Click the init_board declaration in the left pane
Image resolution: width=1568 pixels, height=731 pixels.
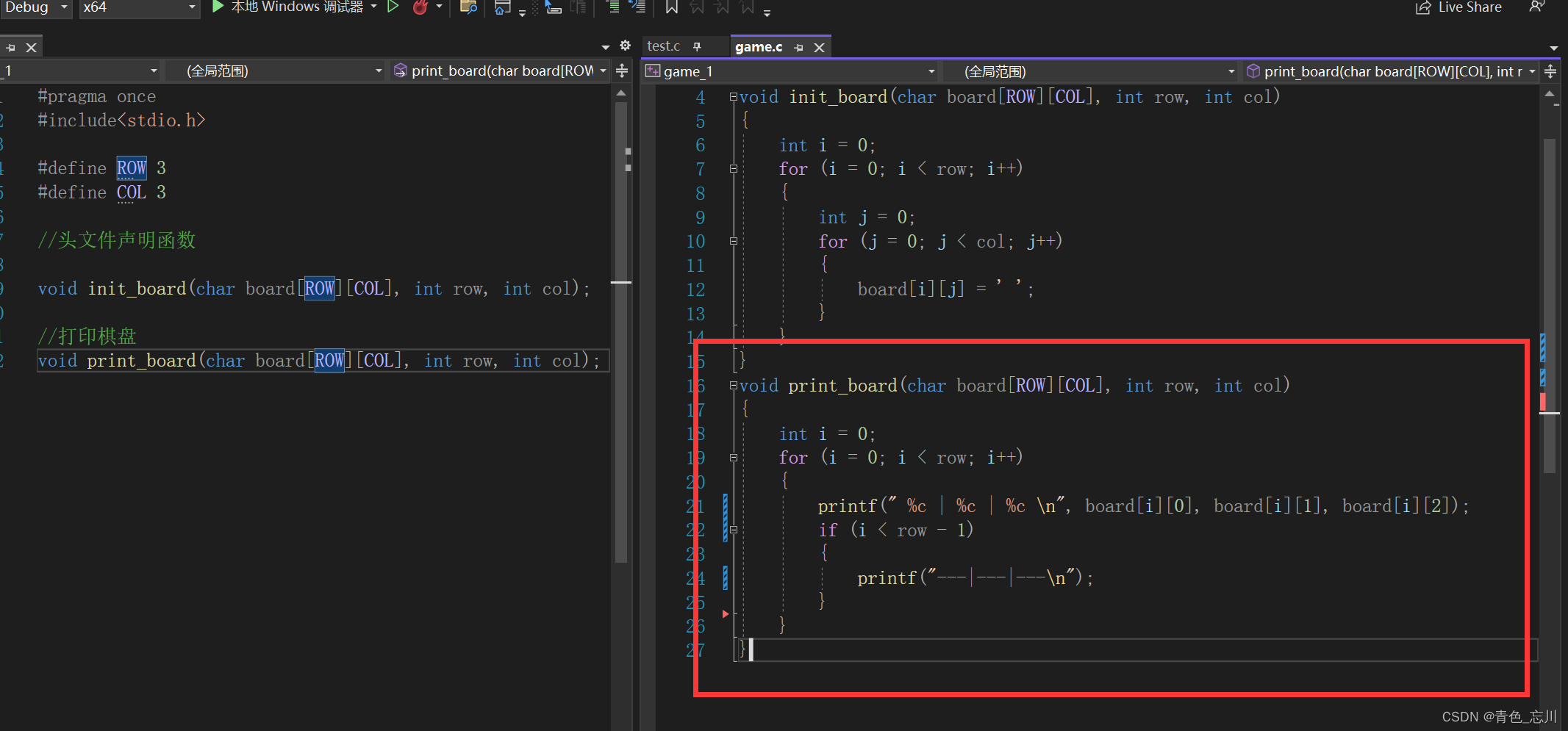[314, 289]
